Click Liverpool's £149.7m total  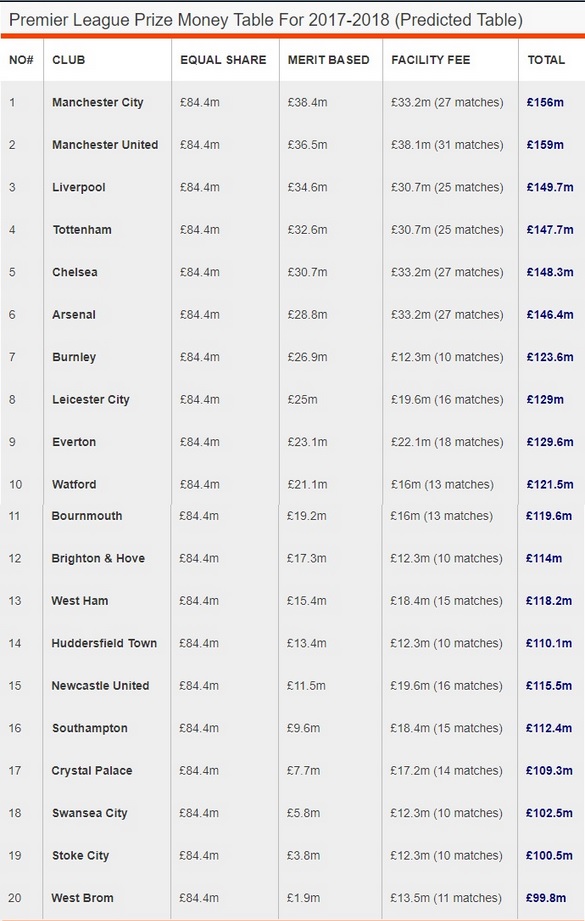(x=550, y=187)
